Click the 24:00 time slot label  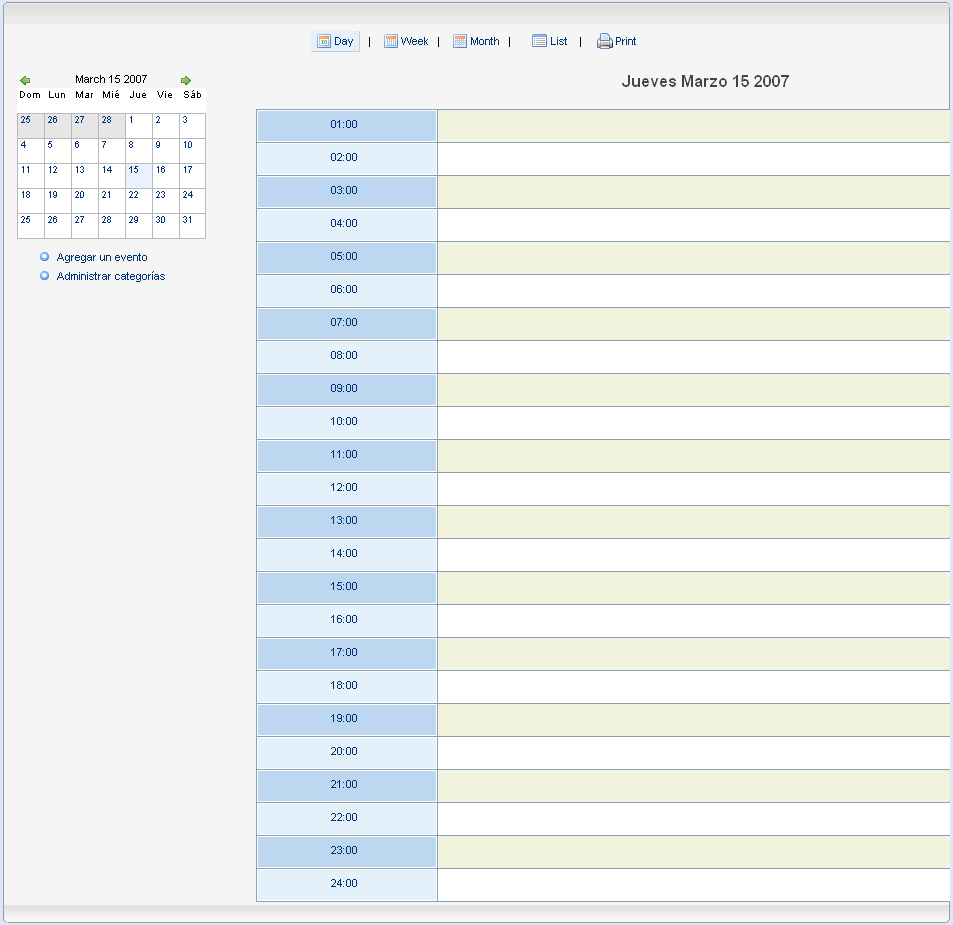[346, 885]
